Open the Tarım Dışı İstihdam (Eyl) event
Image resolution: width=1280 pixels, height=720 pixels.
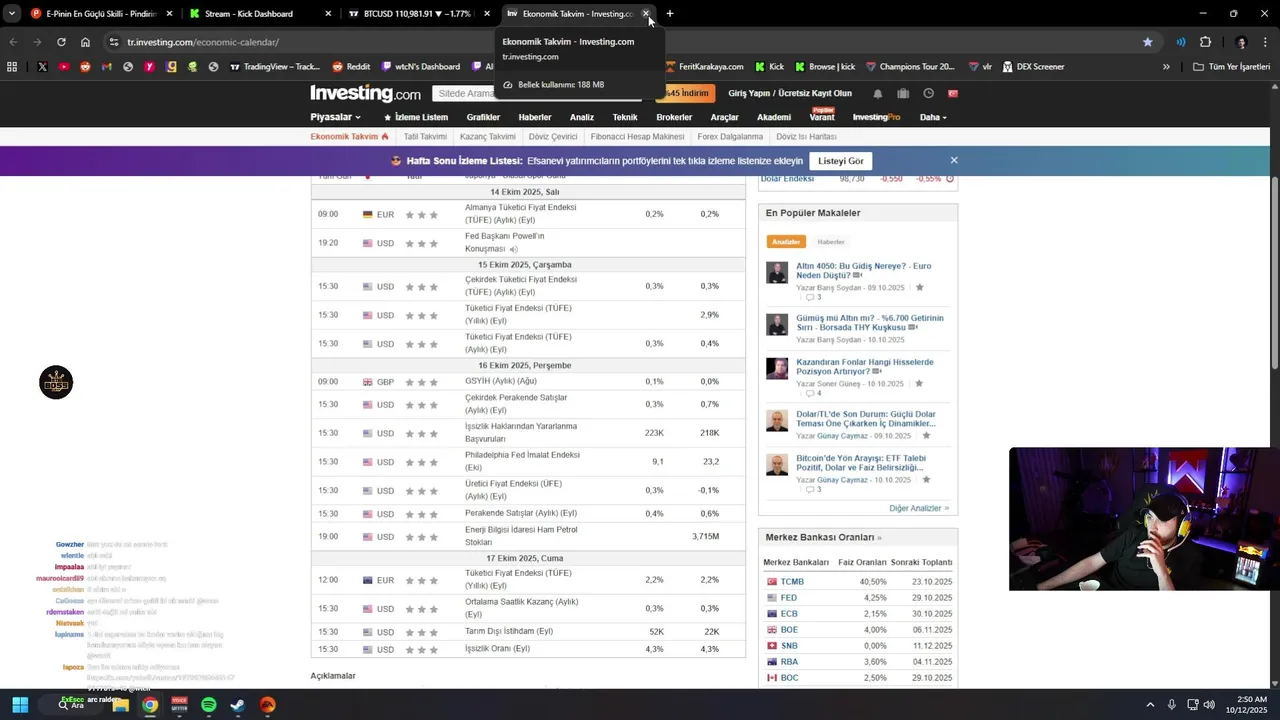(x=509, y=631)
